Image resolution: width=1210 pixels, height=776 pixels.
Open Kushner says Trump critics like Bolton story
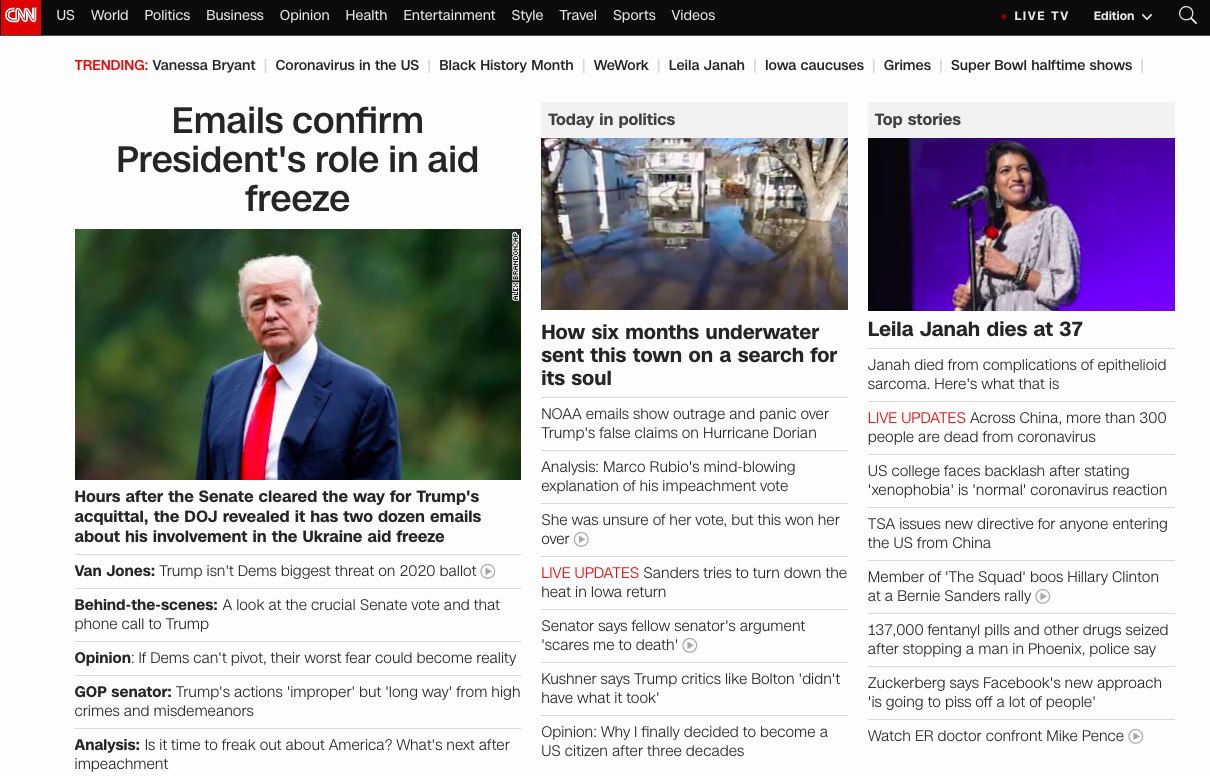point(691,688)
